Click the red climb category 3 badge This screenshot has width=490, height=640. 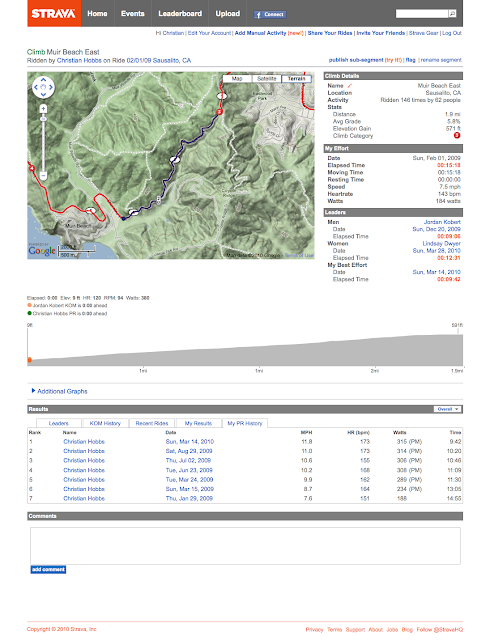pyautogui.click(x=457, y=136)
